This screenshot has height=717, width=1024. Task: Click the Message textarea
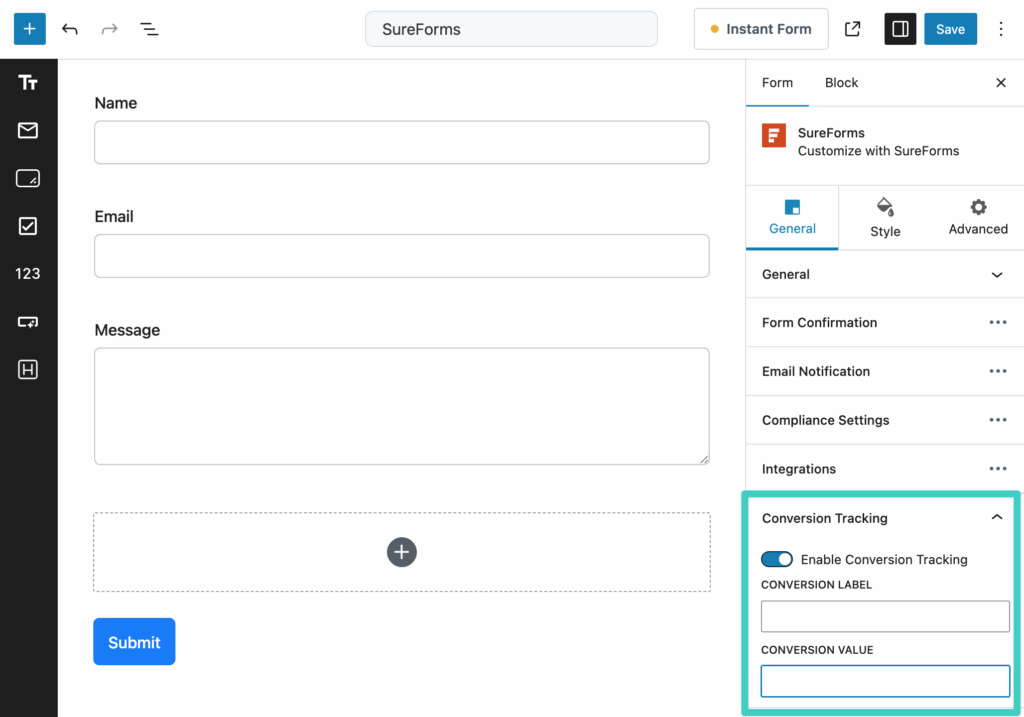pos(402,406)
